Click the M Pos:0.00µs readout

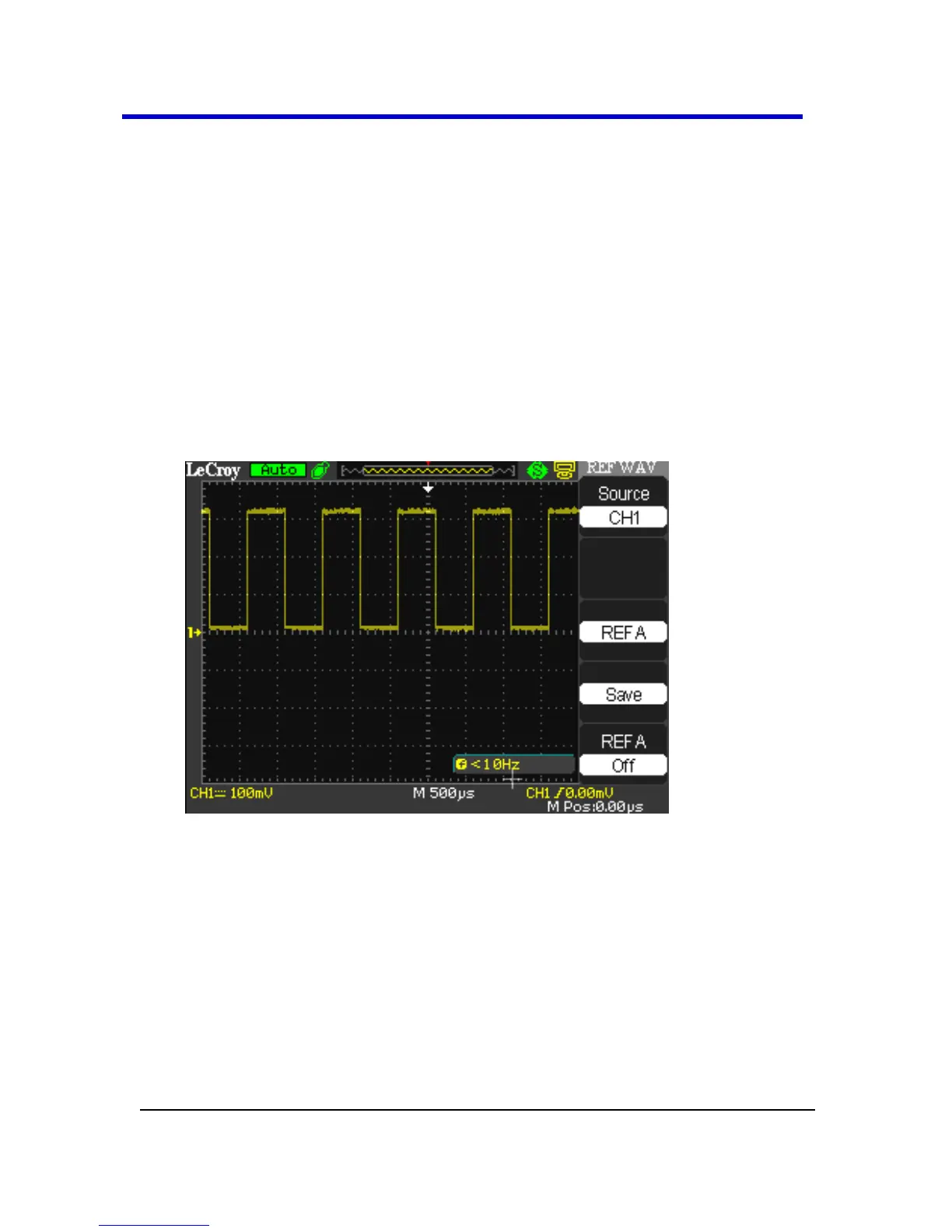[595, 807]
